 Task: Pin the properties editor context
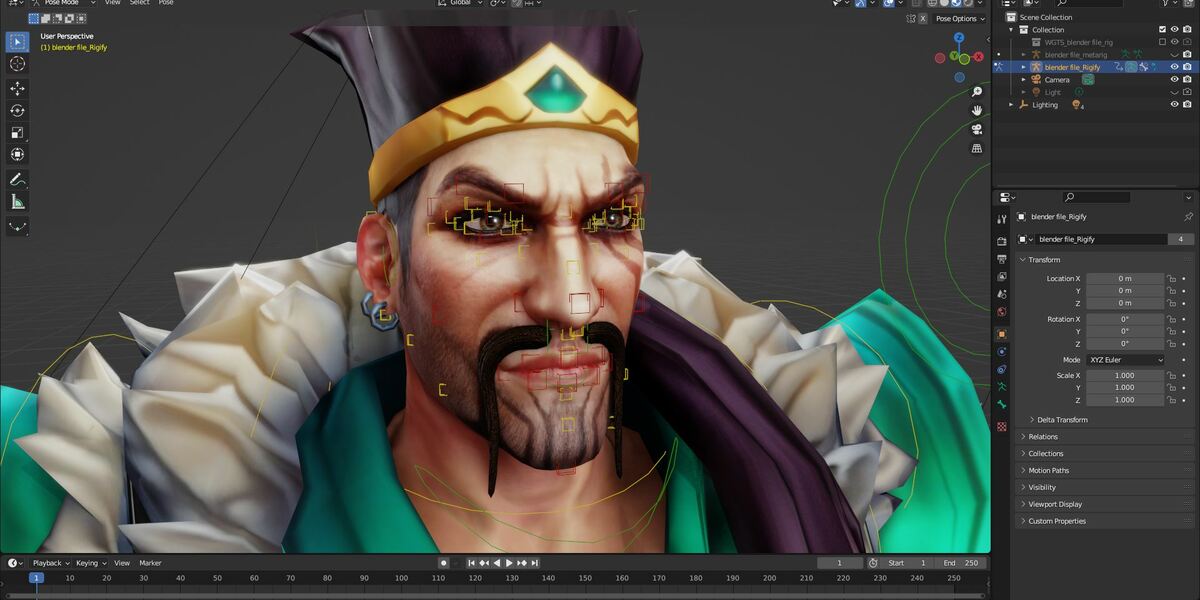pos(1188,216)
